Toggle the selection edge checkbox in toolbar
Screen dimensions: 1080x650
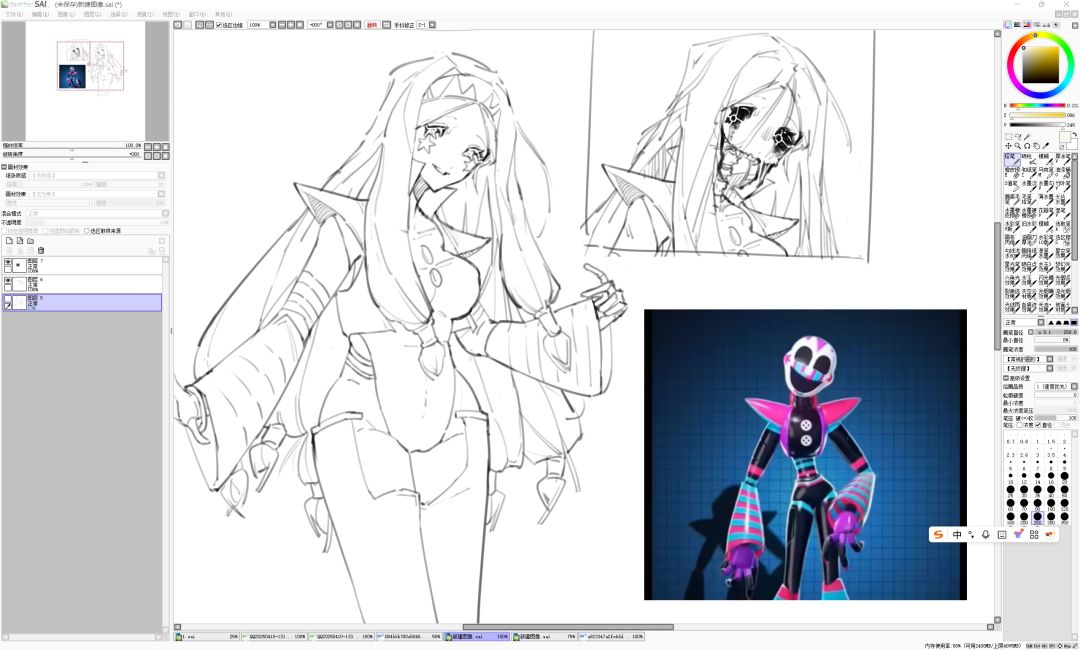pyautogui.click(x=219, y=25)
